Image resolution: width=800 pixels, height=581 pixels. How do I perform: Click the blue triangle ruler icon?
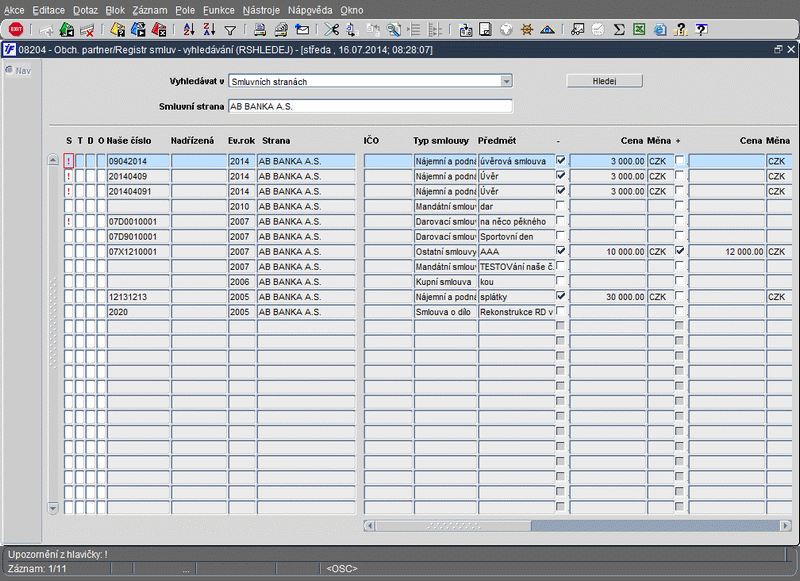(x=547, y=30)
